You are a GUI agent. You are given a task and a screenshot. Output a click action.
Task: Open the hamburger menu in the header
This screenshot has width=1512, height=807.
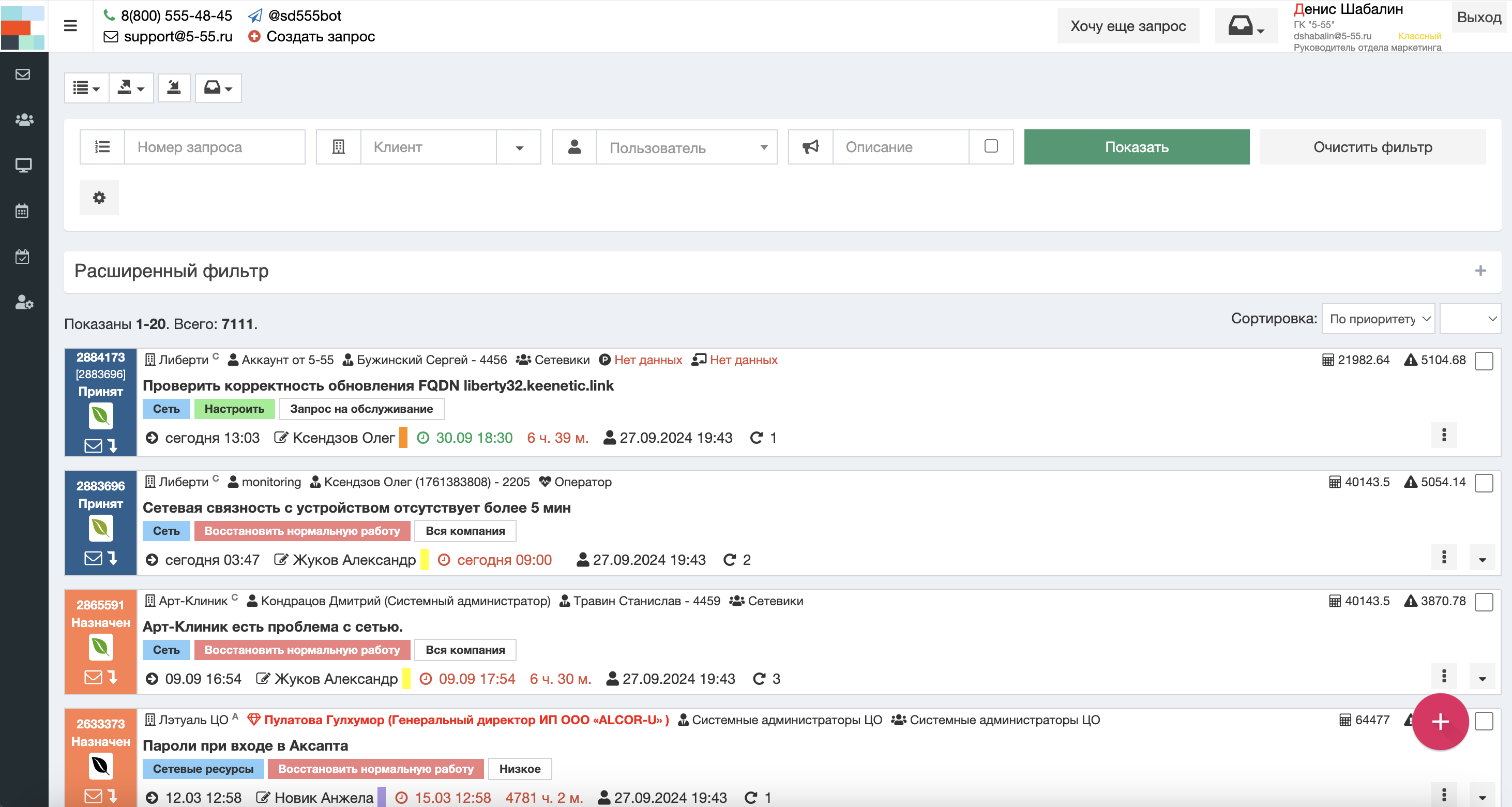click(70, 26)
